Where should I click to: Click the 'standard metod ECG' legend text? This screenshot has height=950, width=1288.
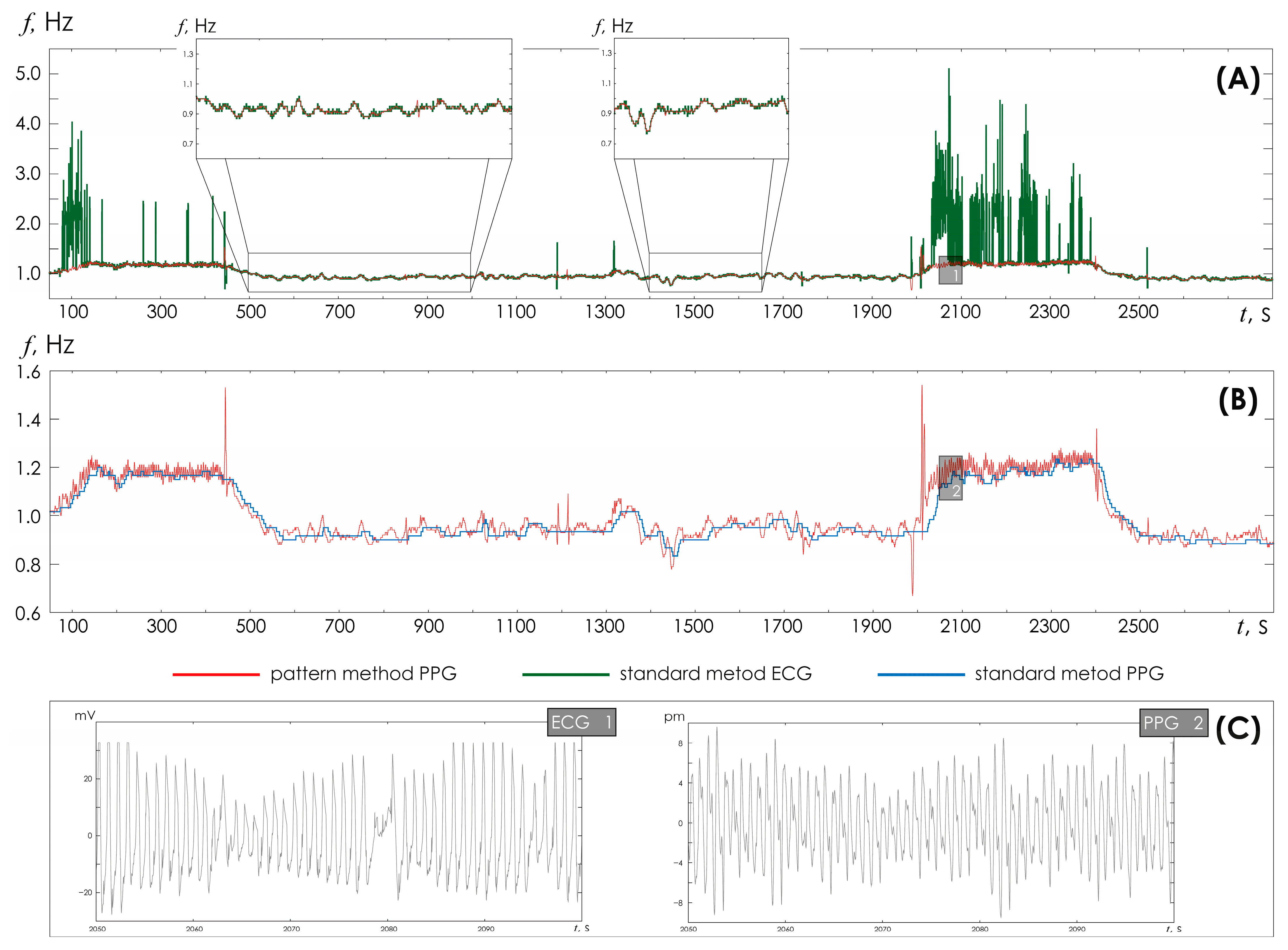click(715, 673)
